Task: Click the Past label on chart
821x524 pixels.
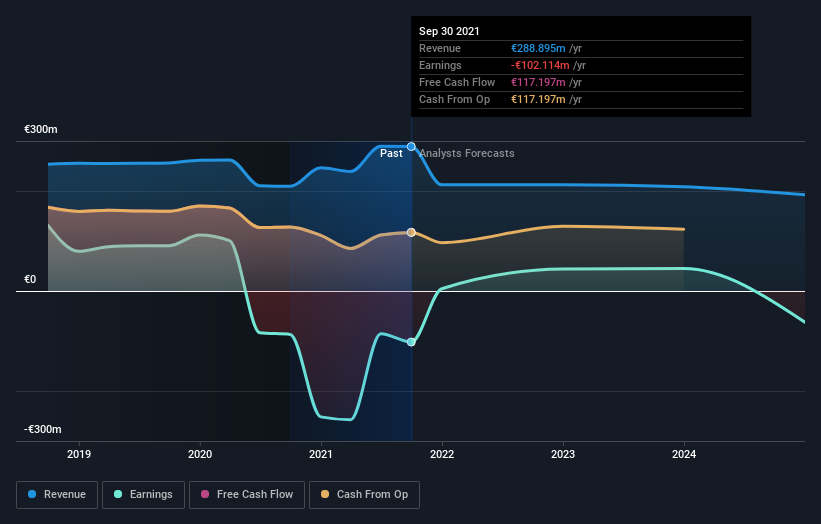Action: coord(391,153)
